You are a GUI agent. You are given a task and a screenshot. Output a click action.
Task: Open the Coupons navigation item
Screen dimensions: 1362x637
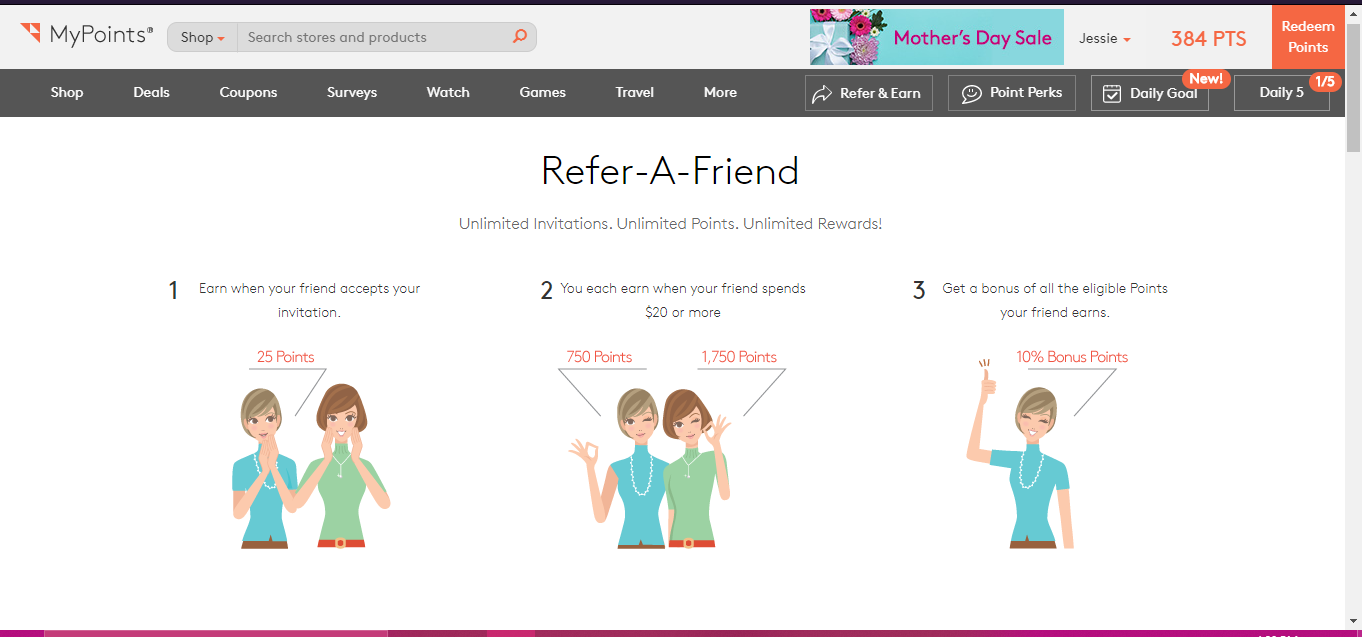click(248, 92)
